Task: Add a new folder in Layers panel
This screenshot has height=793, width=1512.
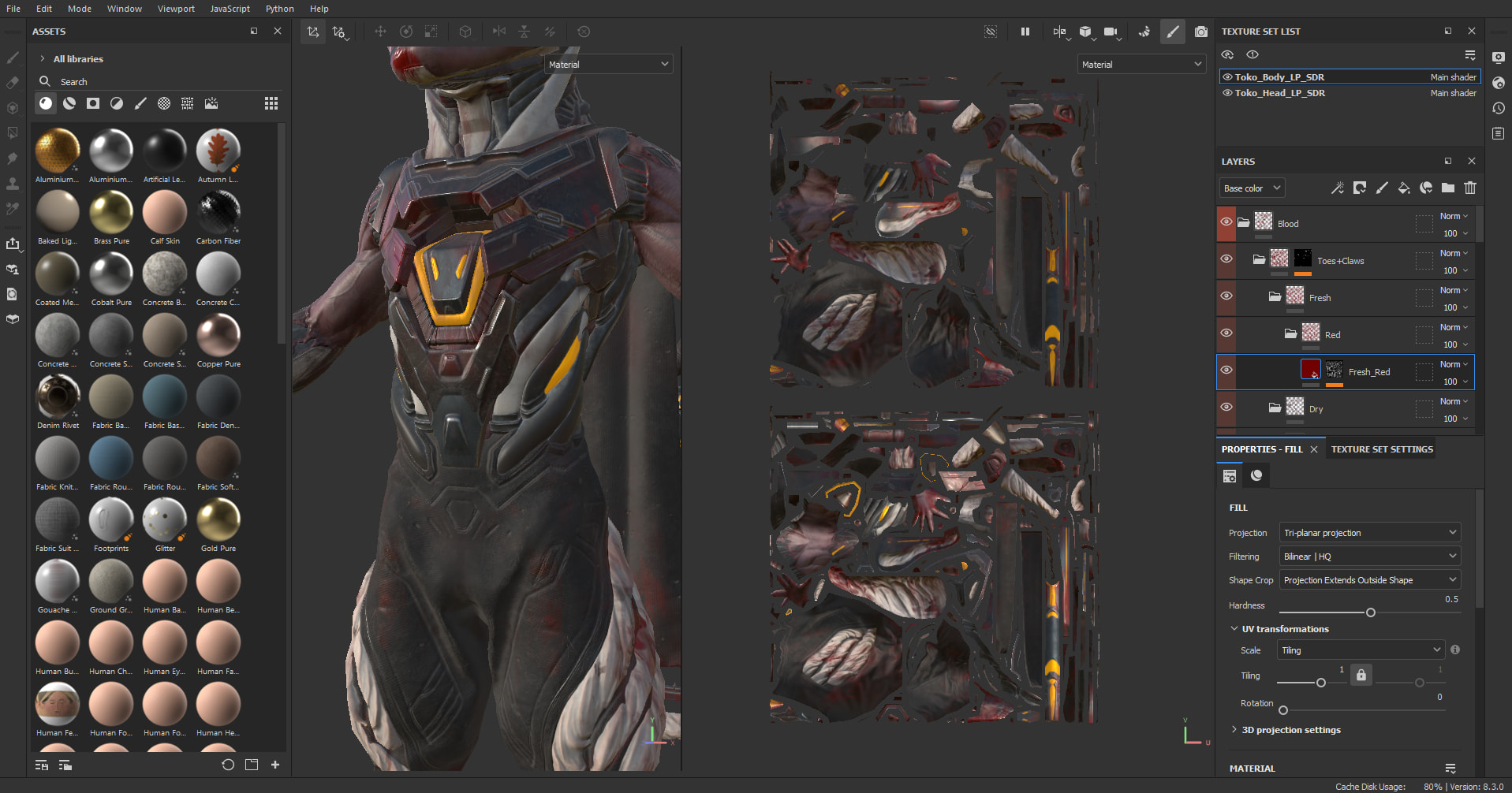Action: (1447, 188)
